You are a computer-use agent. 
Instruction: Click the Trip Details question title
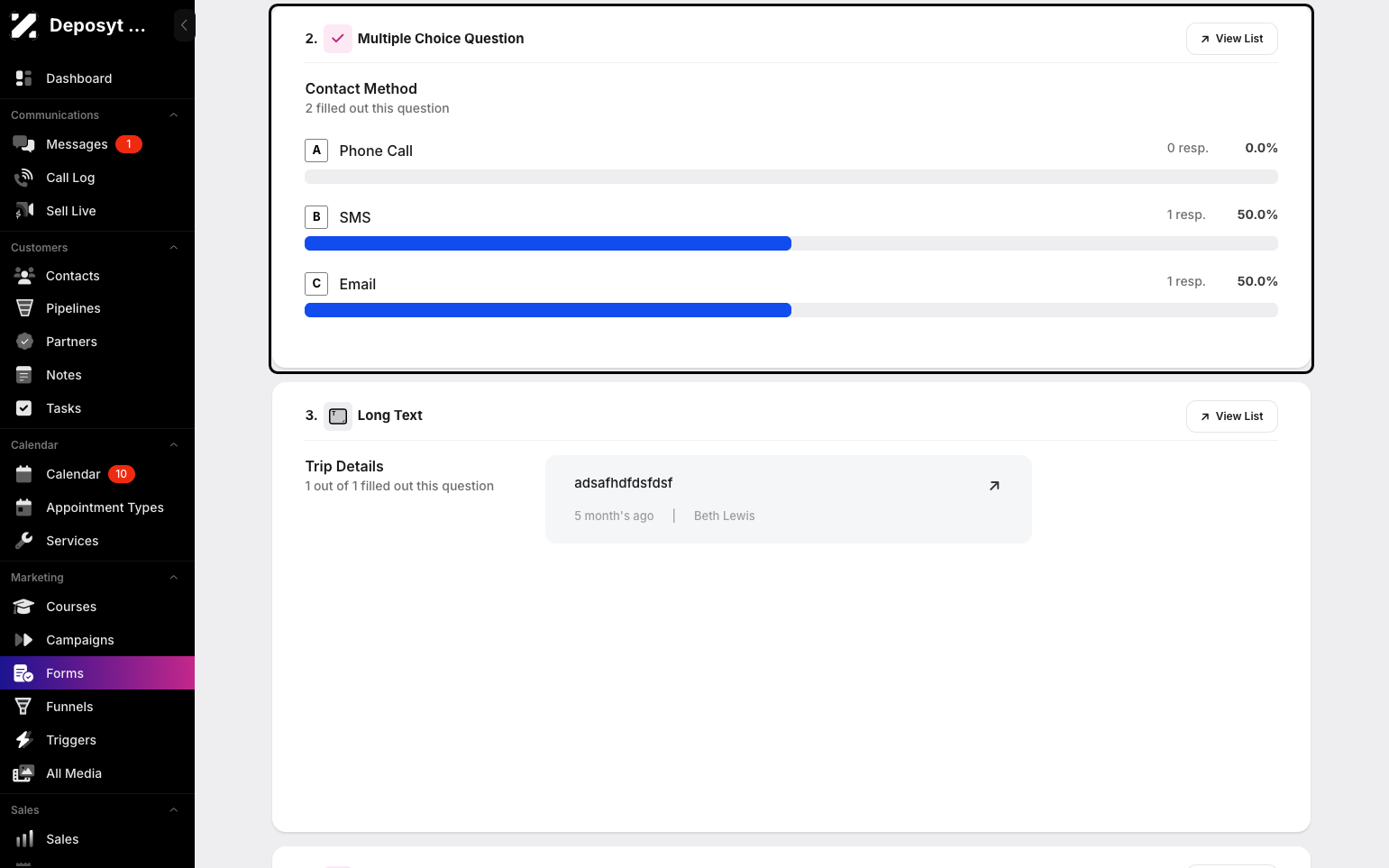344,466
